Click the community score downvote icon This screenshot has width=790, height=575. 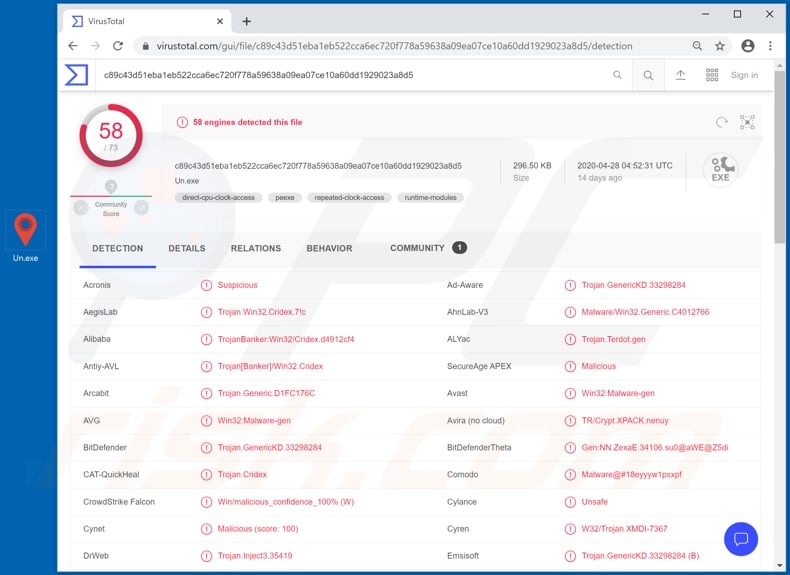pyautogui.click(x=81, y=208)
